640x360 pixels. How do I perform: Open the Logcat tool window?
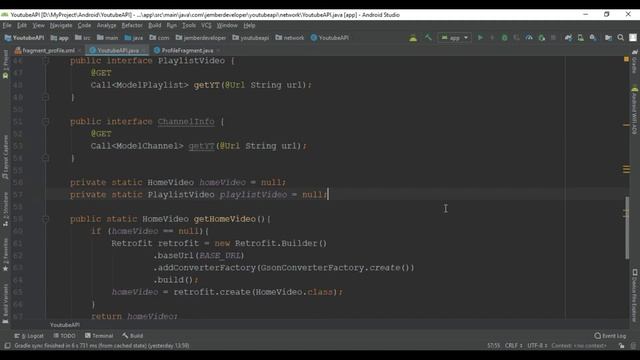click(x=29, y=336)
